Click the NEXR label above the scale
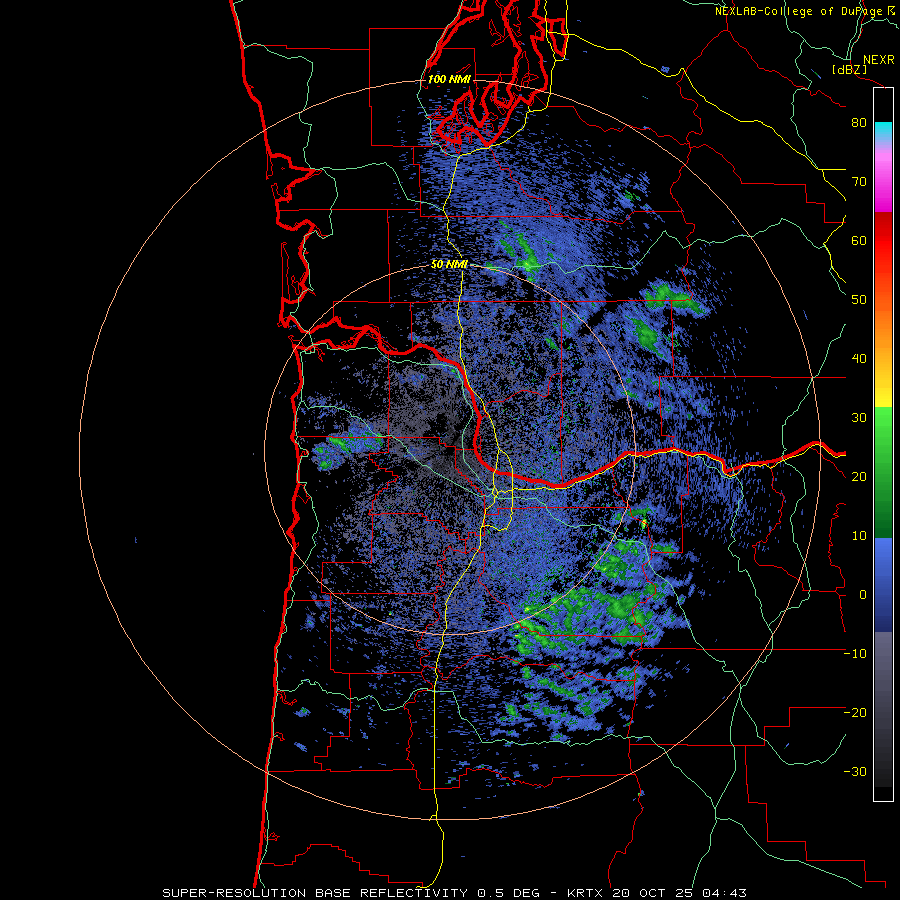900x900 pixels. [x=878, y=60]
